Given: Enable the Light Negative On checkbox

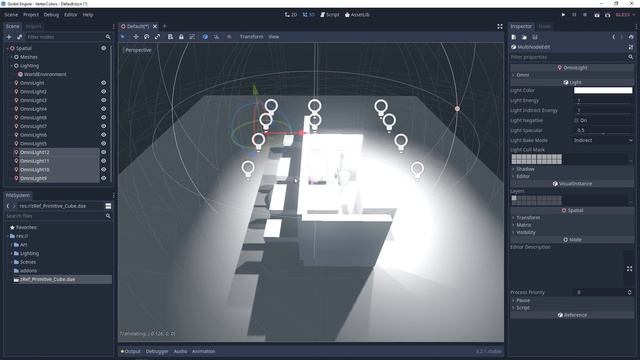Looking at the screenshot, I should [x=576, y=120].
